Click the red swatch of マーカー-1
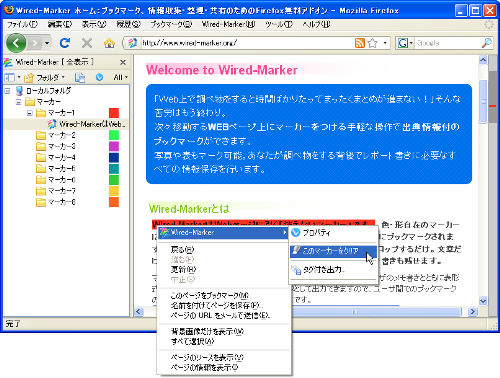Screen dimensions: 500x378 (114, 113)
